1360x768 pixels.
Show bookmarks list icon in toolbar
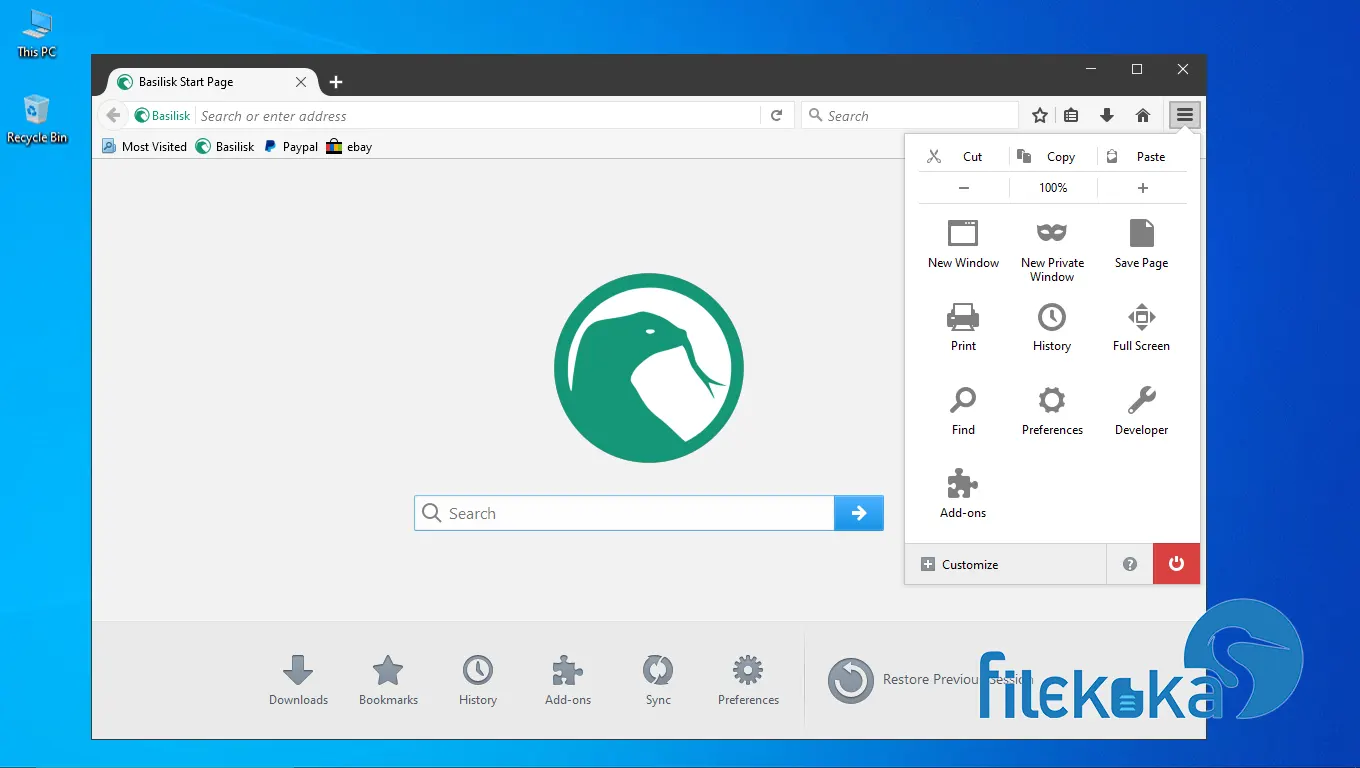tap(1071, 115)
